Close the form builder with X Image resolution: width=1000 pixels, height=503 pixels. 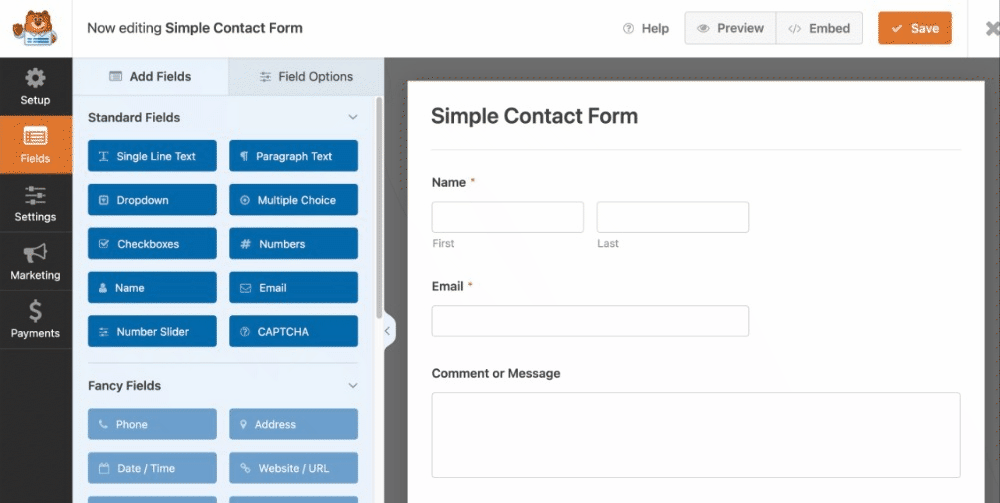pyautogui.click(x=992, y=28)
